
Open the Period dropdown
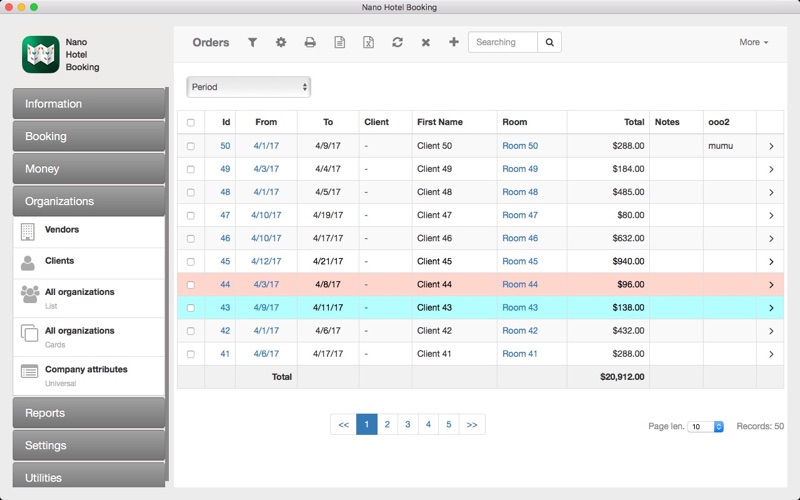point(248,87)
